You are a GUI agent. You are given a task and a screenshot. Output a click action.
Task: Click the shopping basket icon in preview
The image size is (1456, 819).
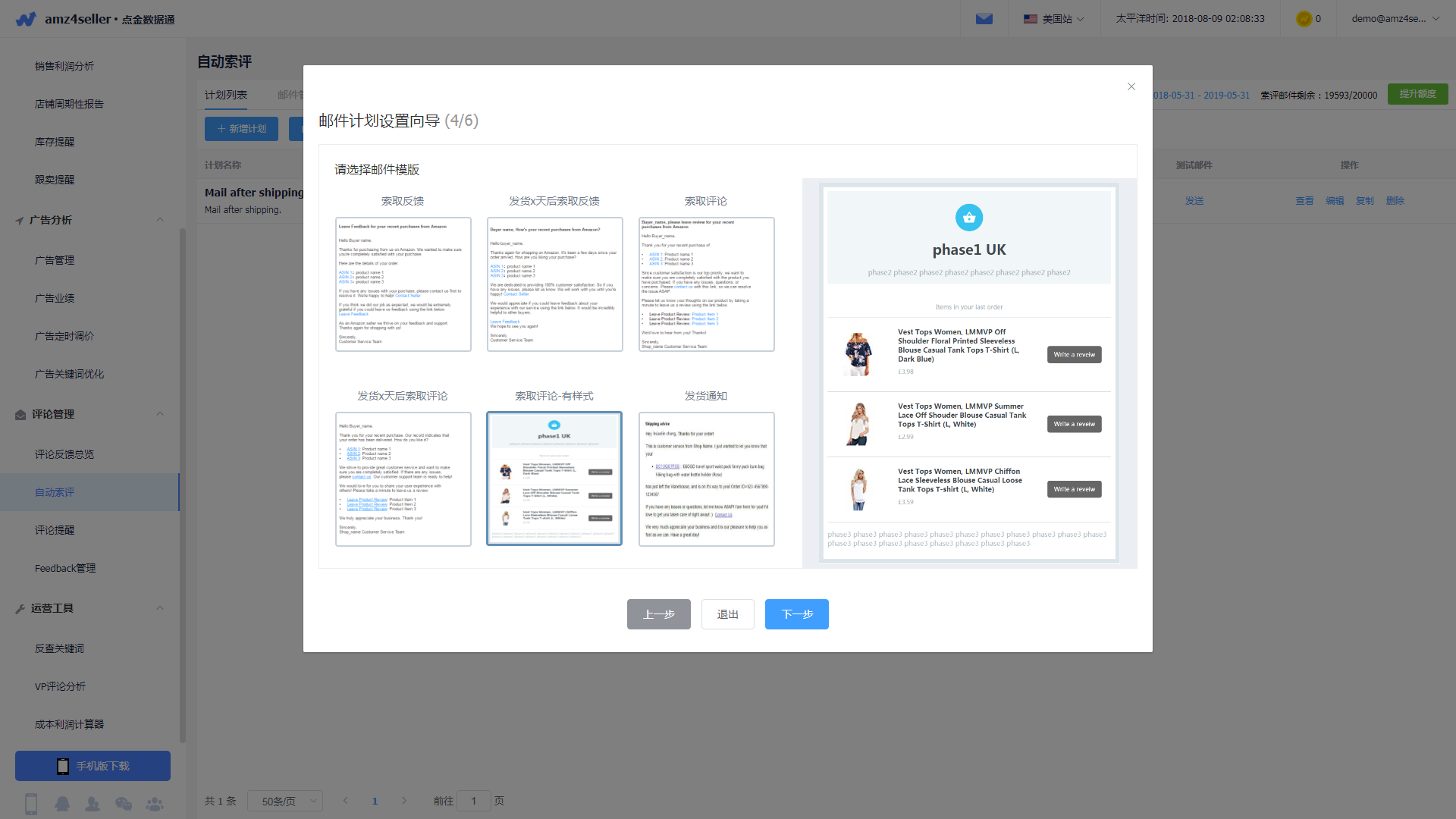click(x=968, y=218)
